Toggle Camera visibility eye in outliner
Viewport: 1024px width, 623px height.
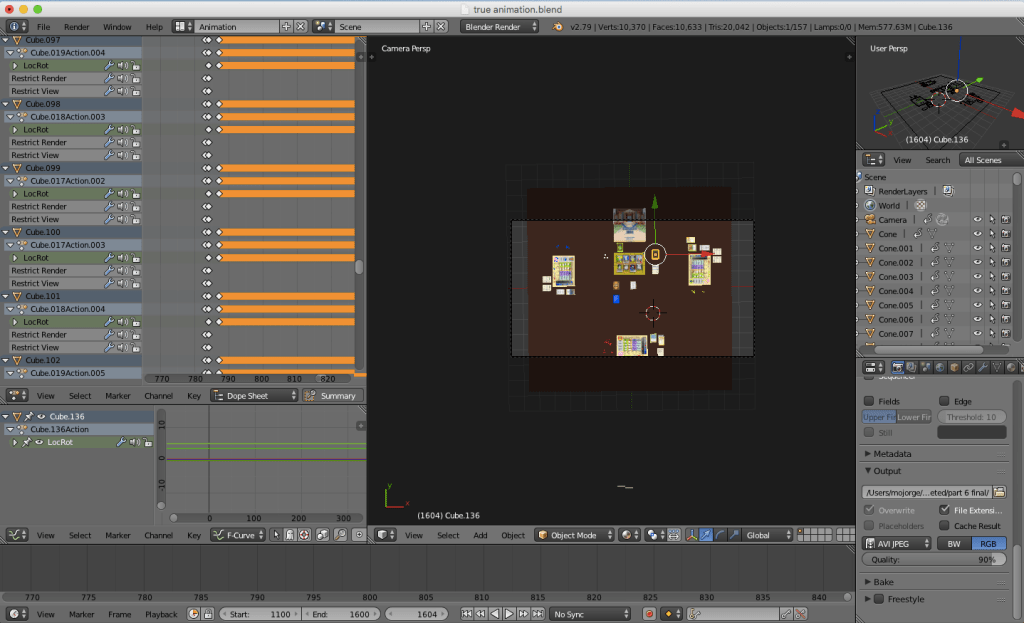[x=977, y=220]
